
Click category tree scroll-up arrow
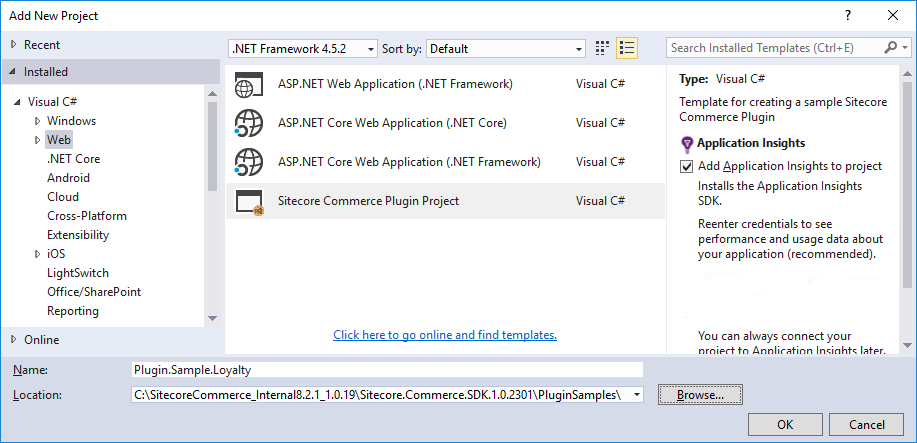coord(212,92)
